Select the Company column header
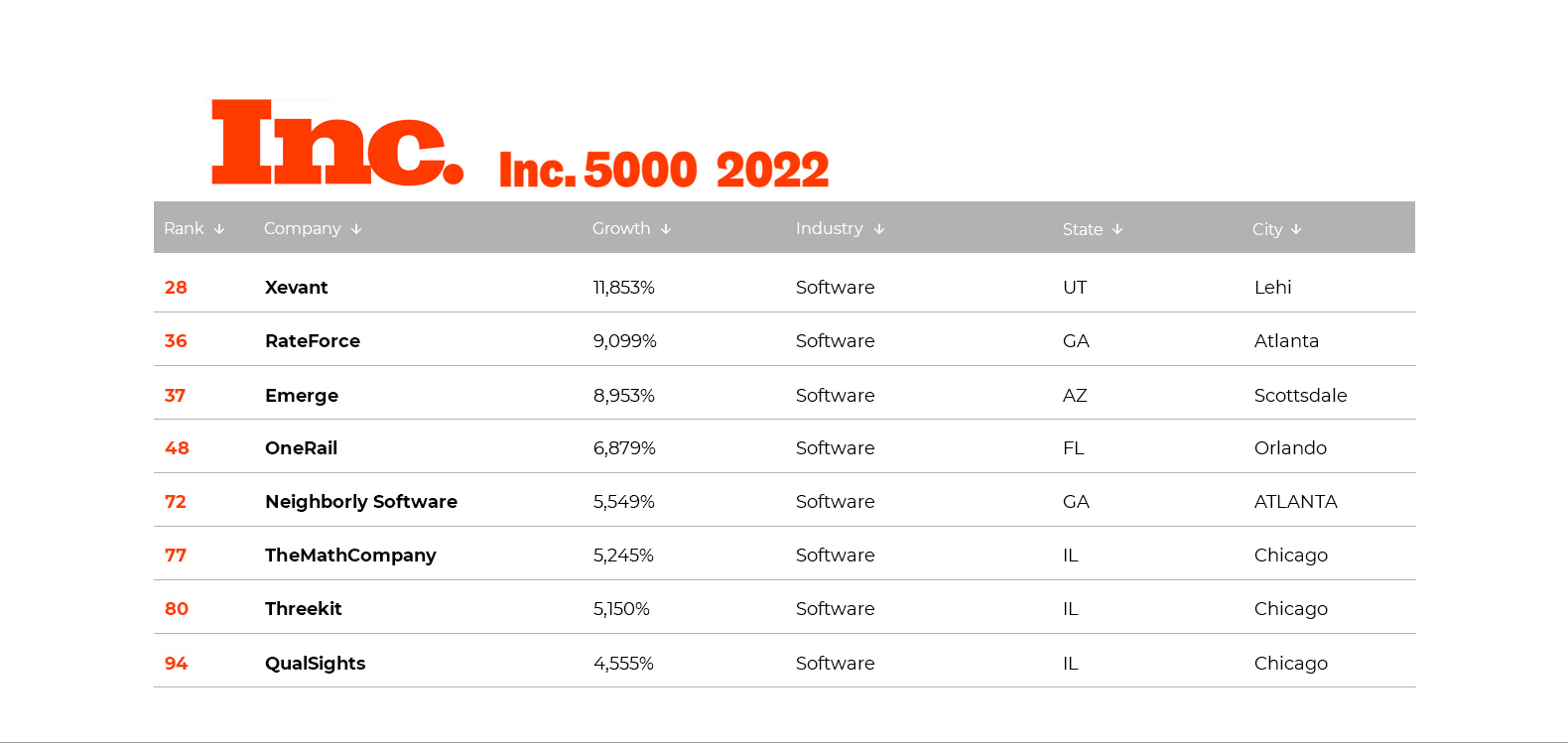Viewport: 1568px width, 744px height. pyautogui.click(x=303, y=228)
